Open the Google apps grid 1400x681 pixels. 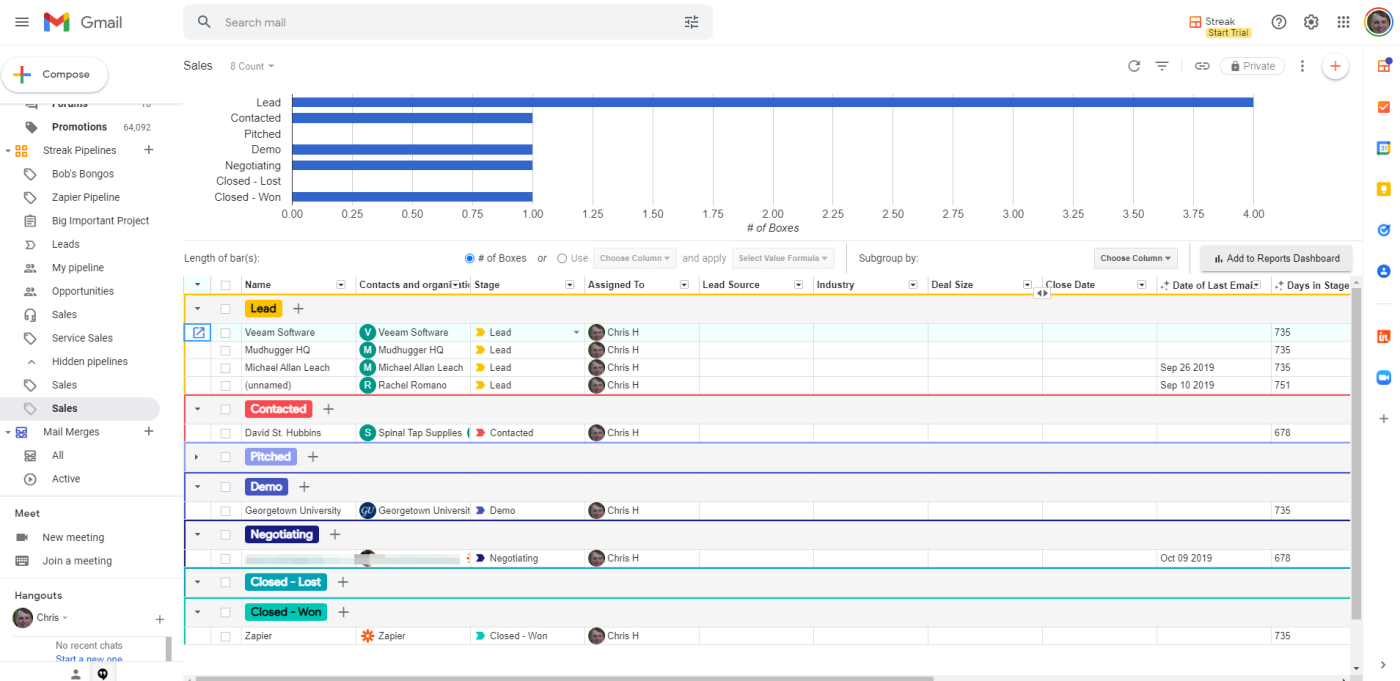tap(1343, 22)
